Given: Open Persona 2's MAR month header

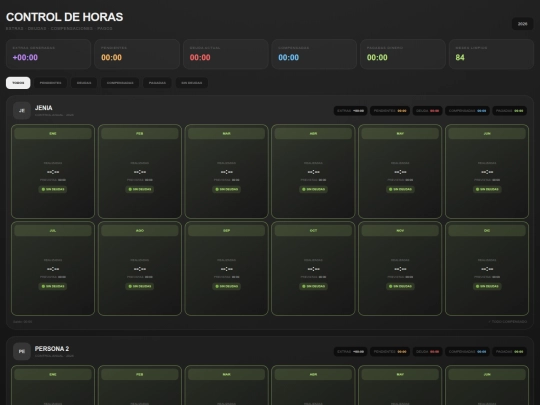Looking at the screenshot, I should coord(226,374).
